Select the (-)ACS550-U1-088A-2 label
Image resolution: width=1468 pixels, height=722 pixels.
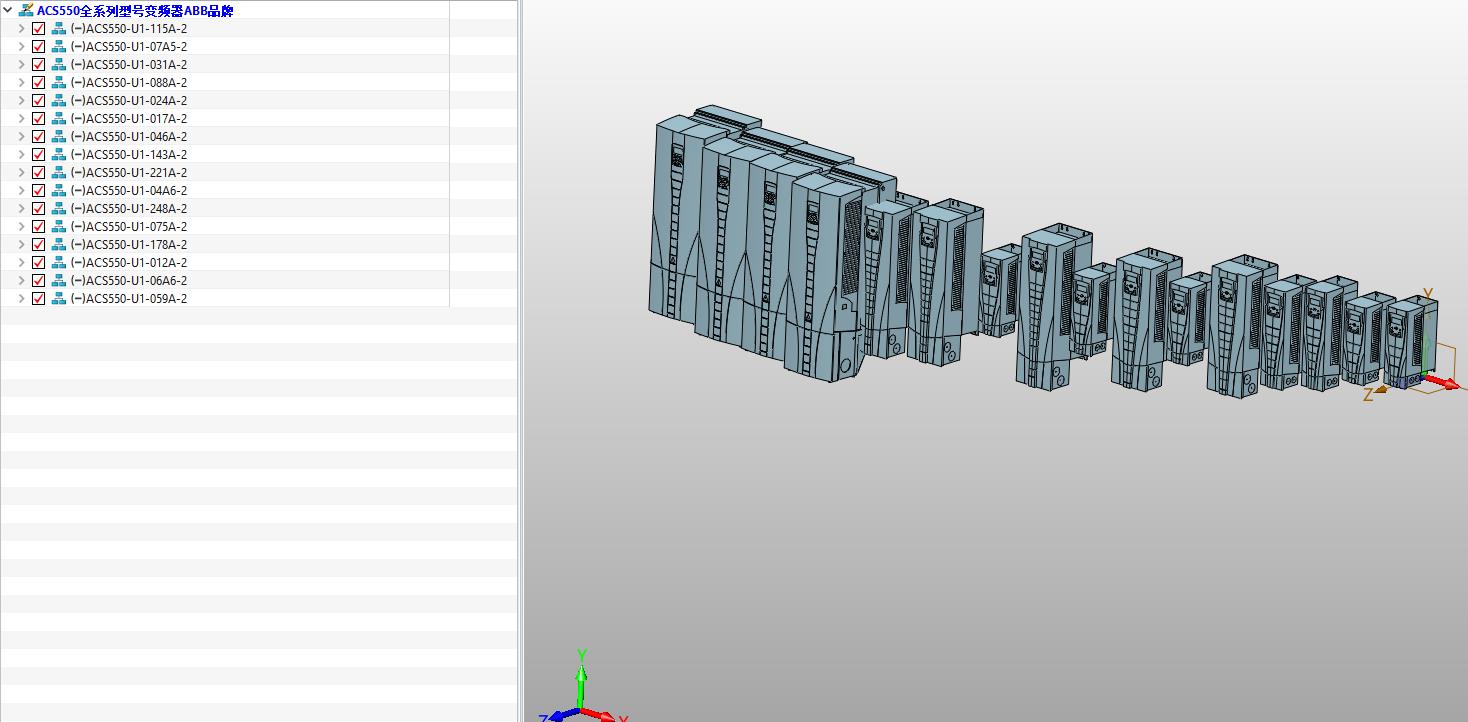[x=129, y=83]
